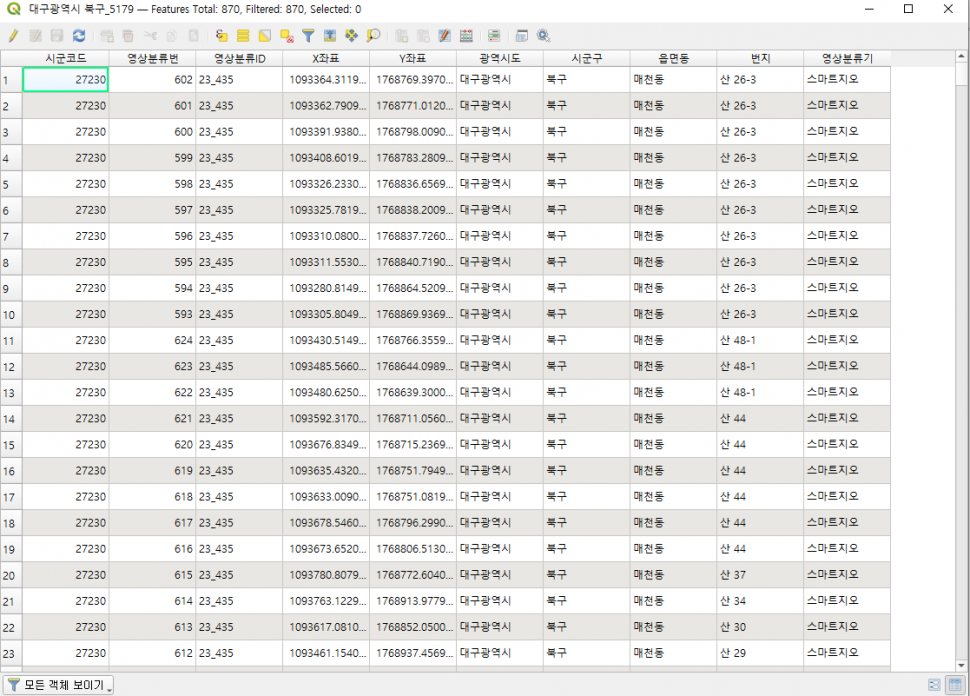970x696 pixels.
Task: Click the magnifier gear search icon
Action: pyautogui.click(x=544, y=36)
